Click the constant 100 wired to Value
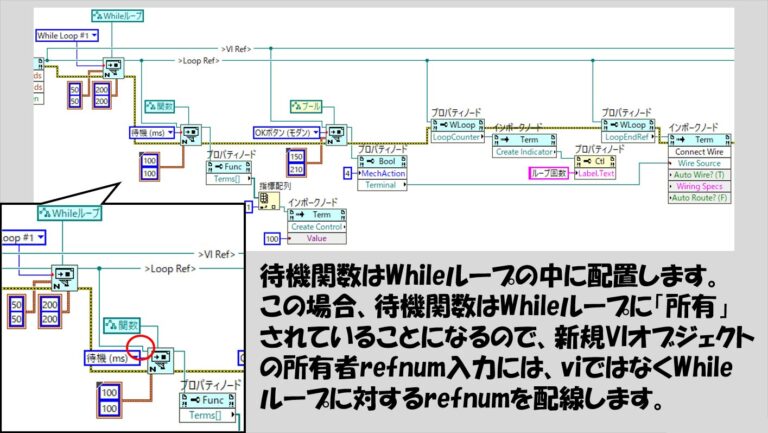 [272, 239]
